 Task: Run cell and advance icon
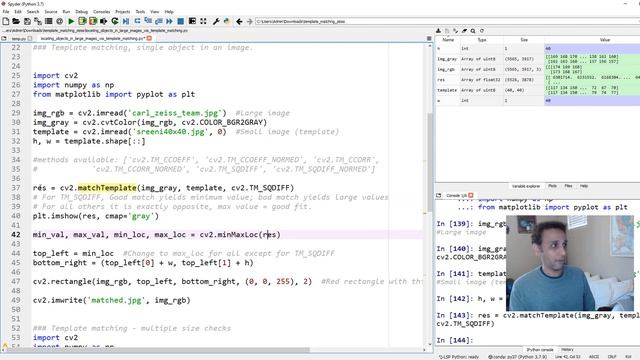click(93, 21)
